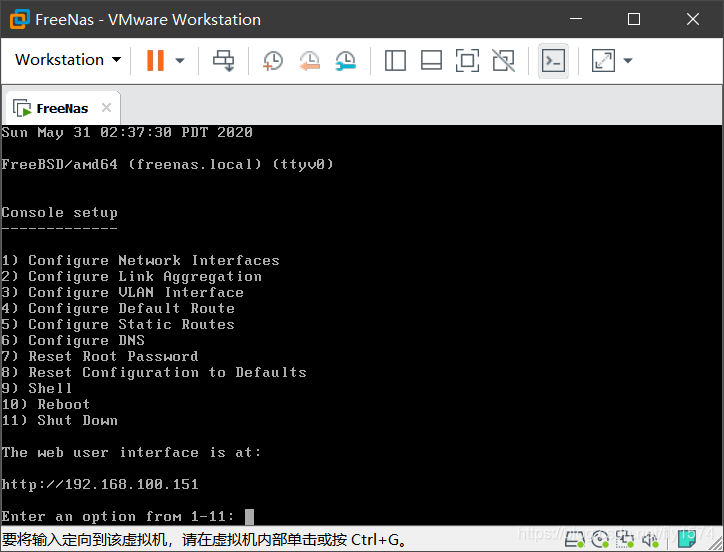Click '11) Shut Down' console option
The height and width of the screenshot is (552, 724).
(x=59, y=420)
